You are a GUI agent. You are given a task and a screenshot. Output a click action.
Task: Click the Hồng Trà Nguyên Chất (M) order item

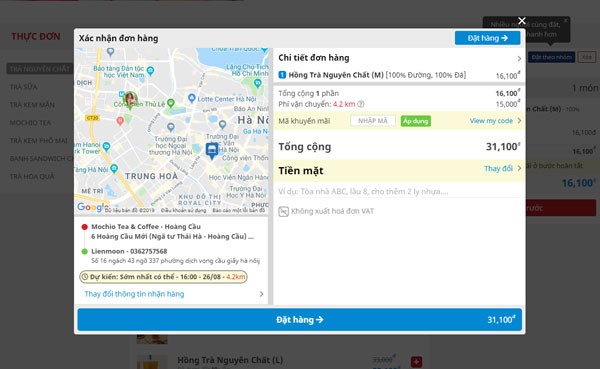[399, 75]
